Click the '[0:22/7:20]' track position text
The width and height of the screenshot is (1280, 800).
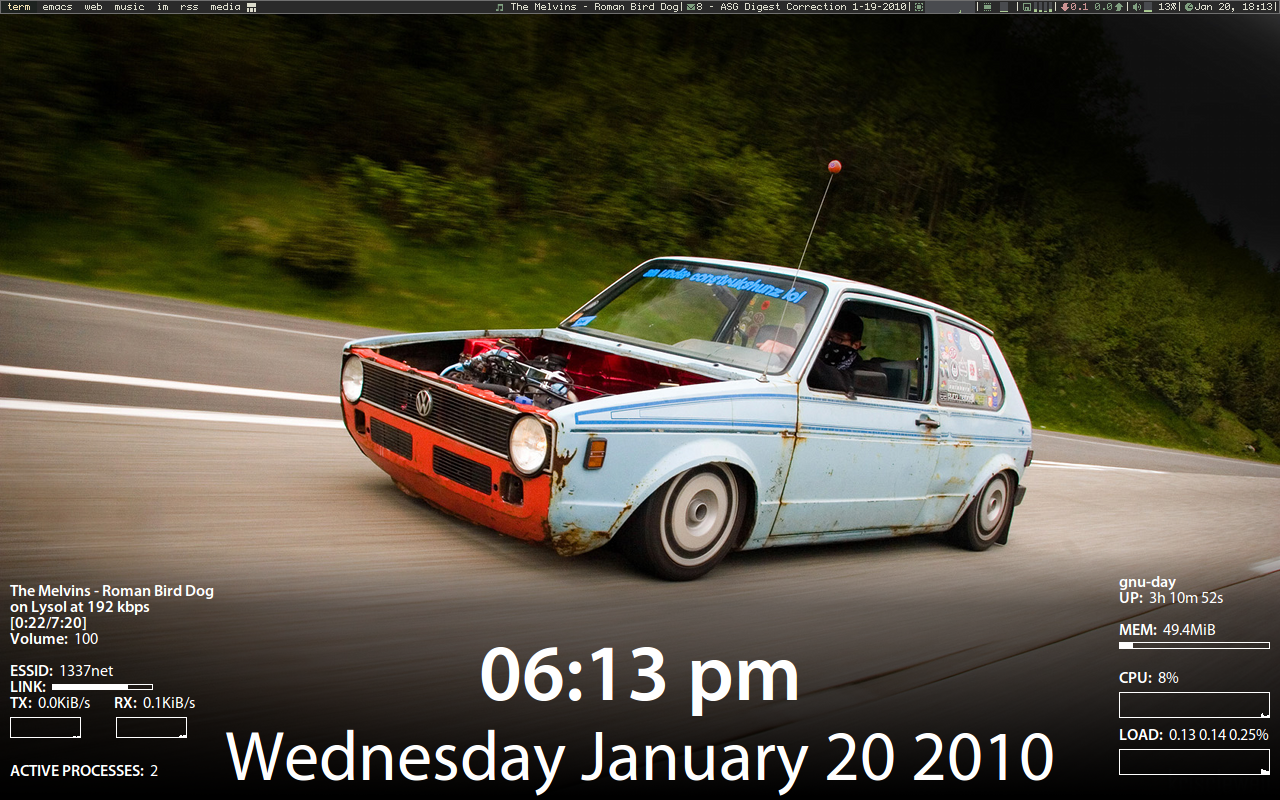pos(49,623)
